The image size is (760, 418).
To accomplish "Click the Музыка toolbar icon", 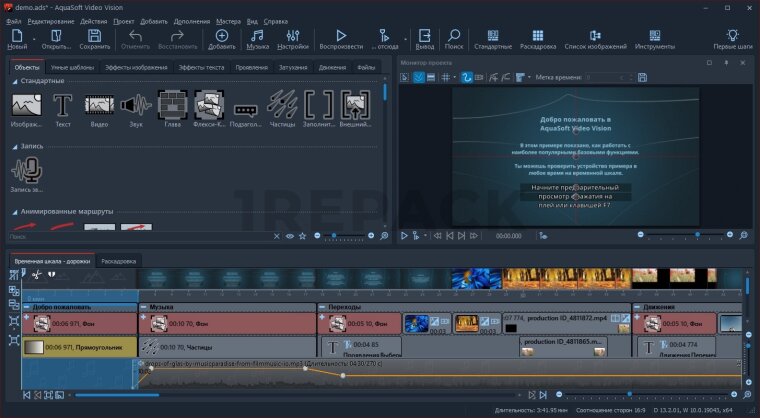I will 257,39.
